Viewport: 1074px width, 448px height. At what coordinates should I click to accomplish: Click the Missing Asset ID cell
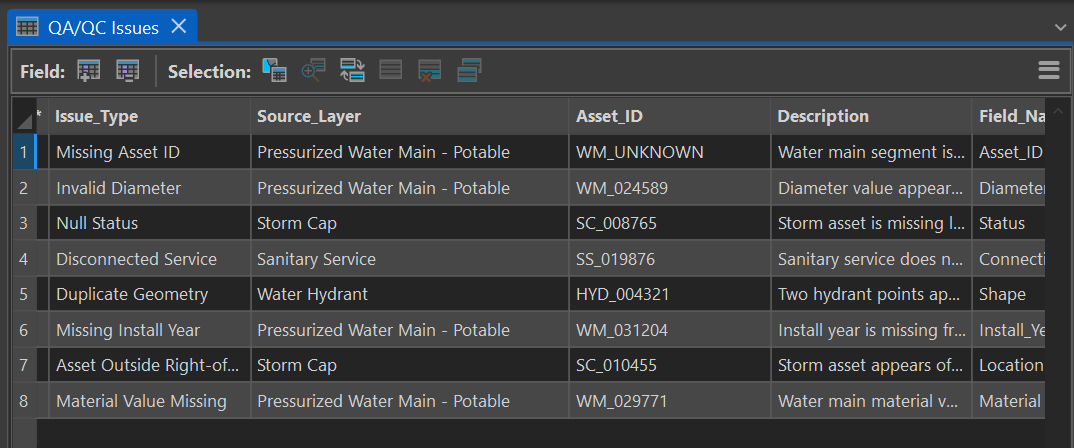point(149,152)
